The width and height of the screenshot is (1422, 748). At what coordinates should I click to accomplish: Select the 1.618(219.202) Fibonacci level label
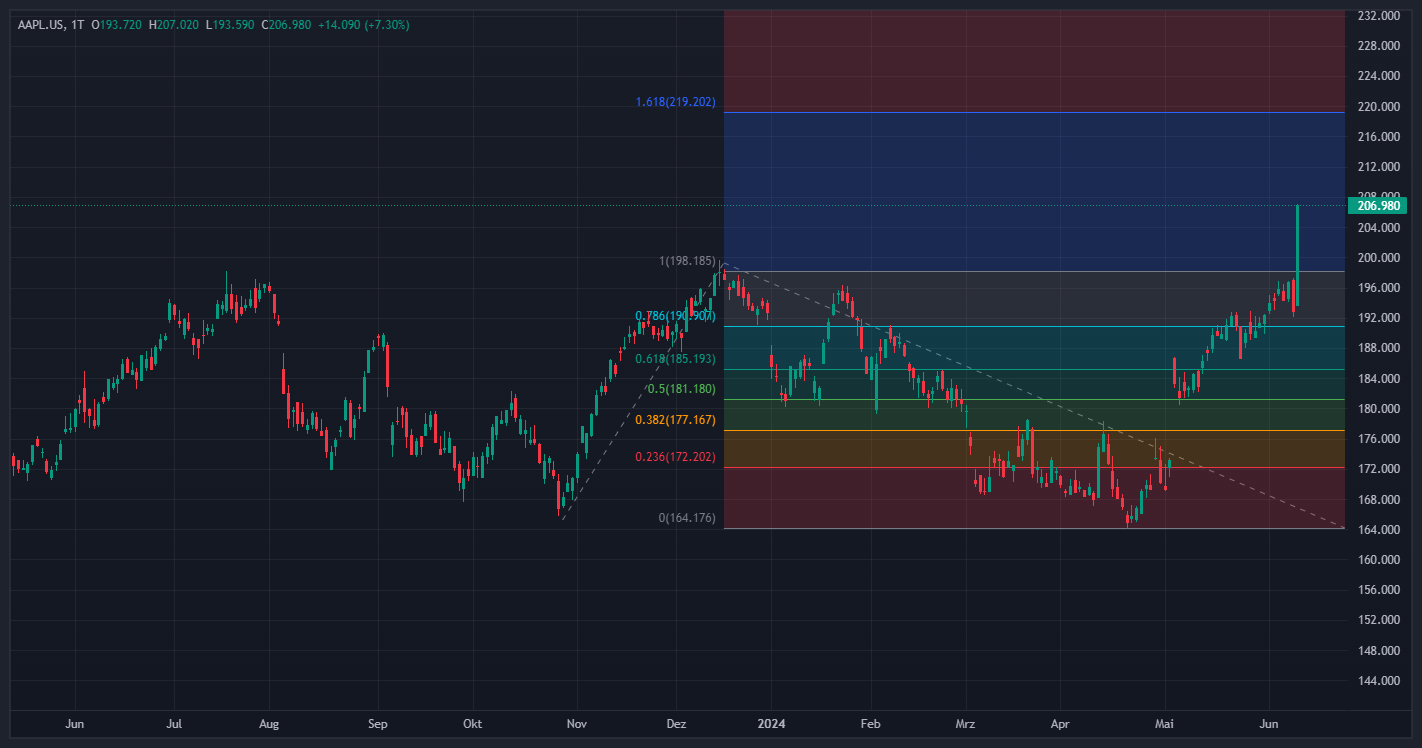pos(675,102)
